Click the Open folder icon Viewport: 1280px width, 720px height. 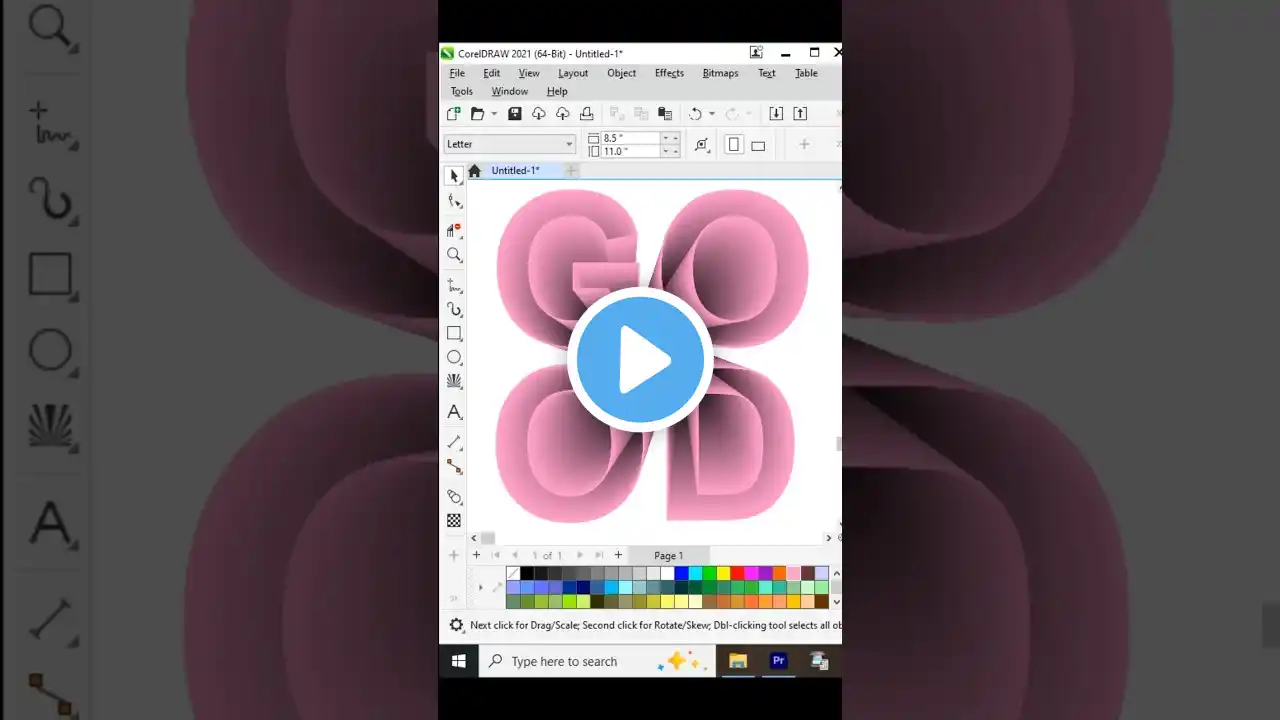[478, 114]
